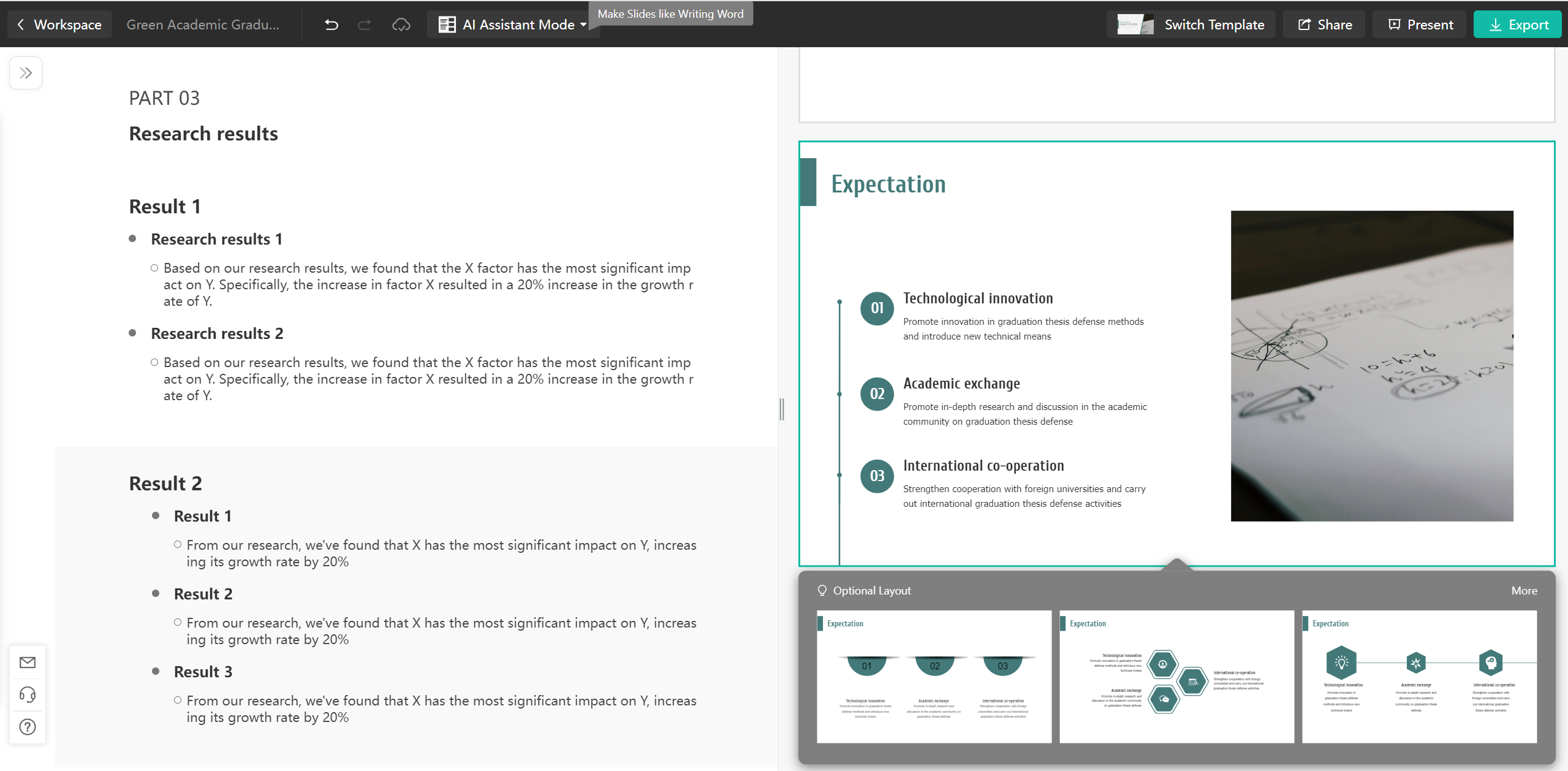Click the headset support icon
1568x771 pixels.
pyautogui.click(x=28, y=694)
